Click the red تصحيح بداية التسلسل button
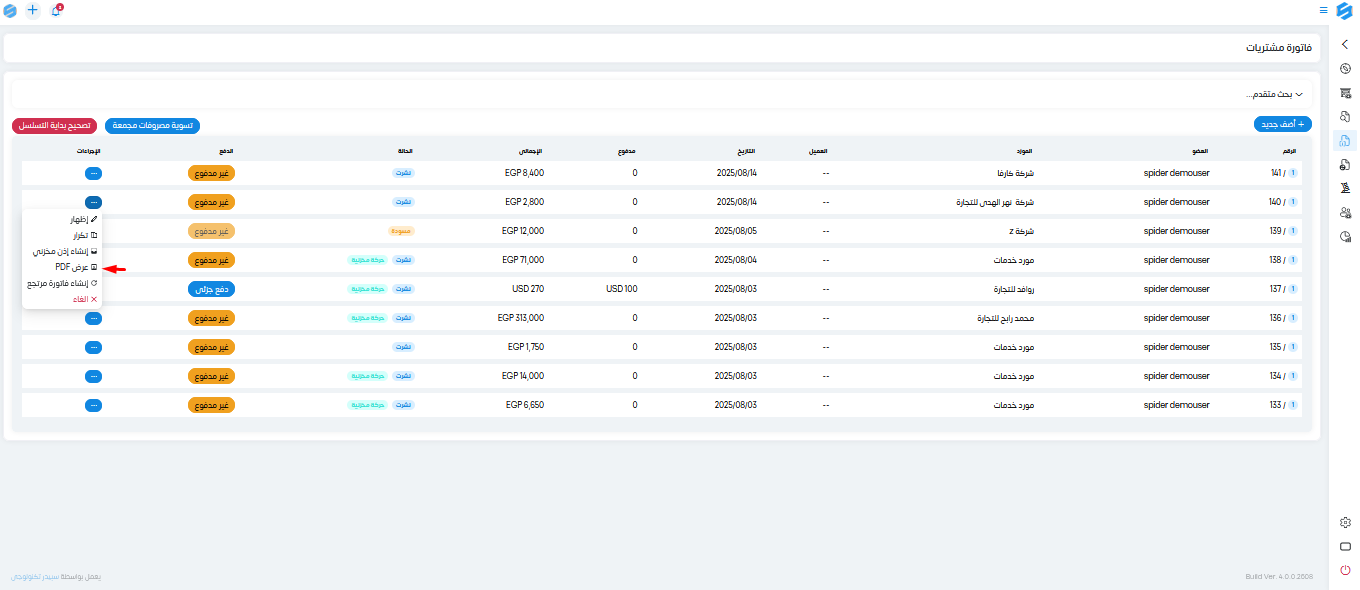 pos(54,126)
